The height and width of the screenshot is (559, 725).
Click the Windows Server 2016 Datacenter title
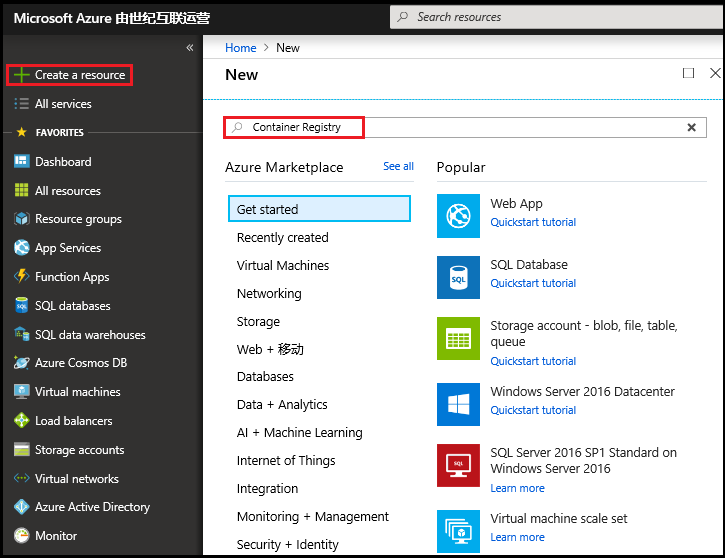tap(582, 392)
